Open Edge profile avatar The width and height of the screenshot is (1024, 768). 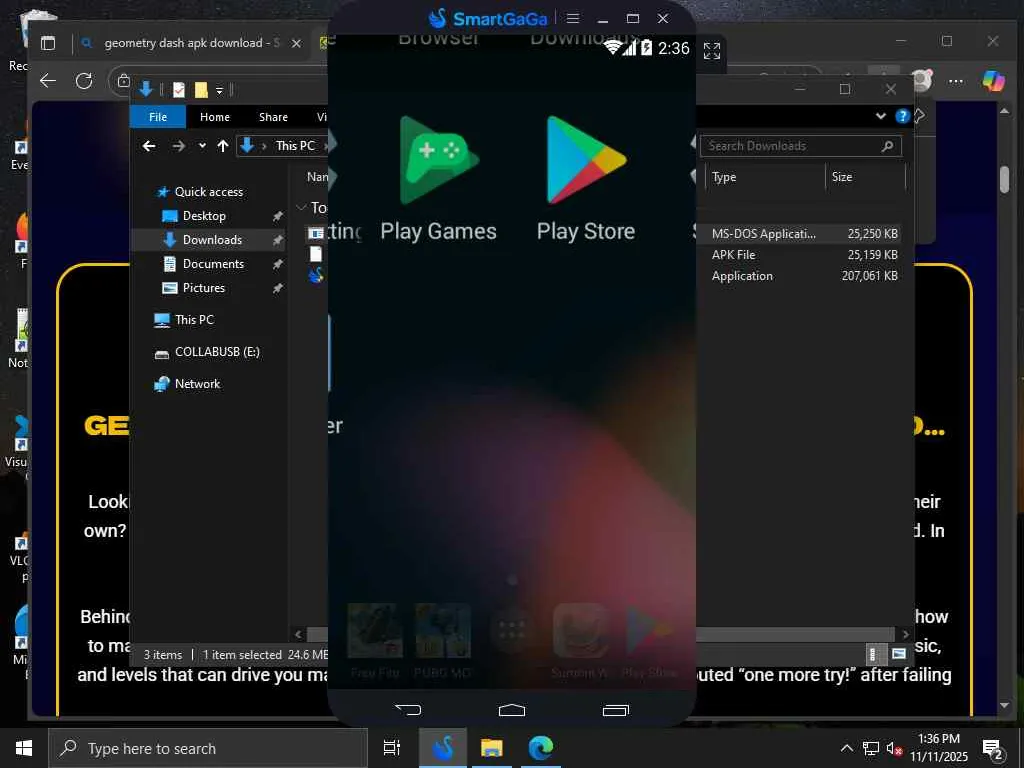pyautogui.click(x=921, y=80)
